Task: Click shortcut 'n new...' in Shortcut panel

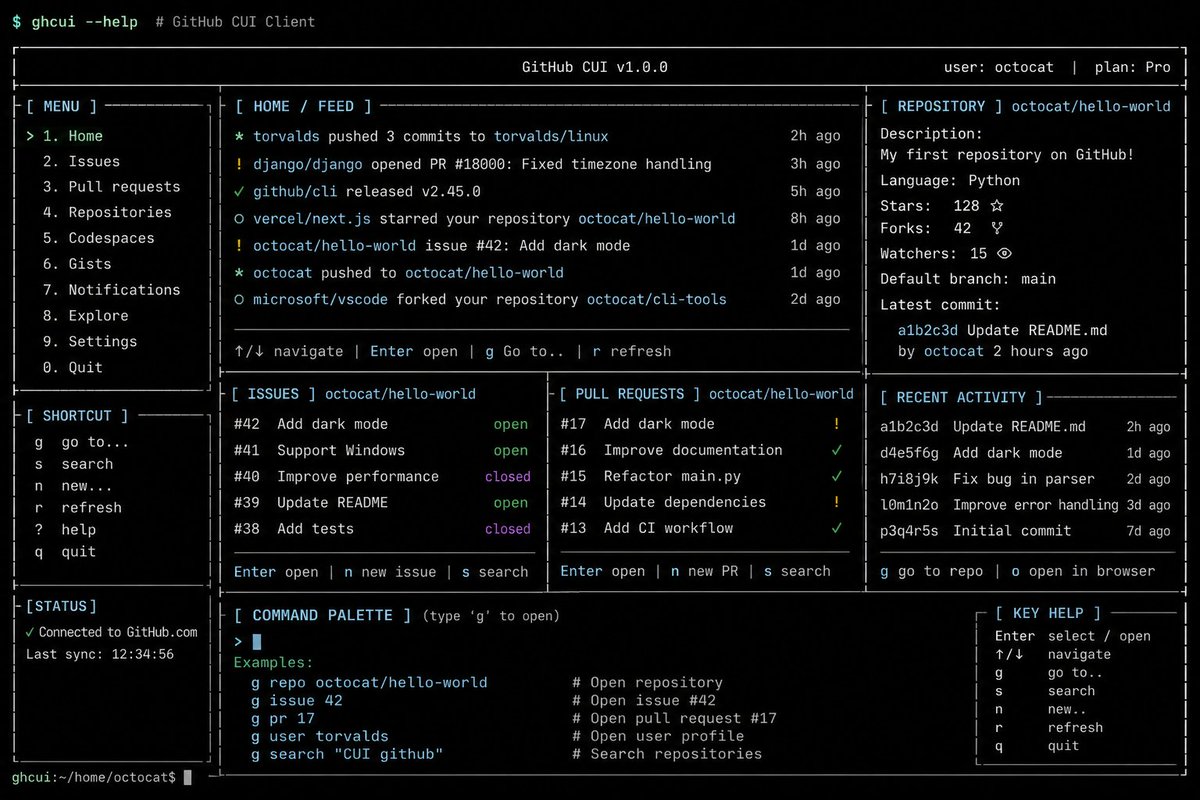Action: coord(73,486)
